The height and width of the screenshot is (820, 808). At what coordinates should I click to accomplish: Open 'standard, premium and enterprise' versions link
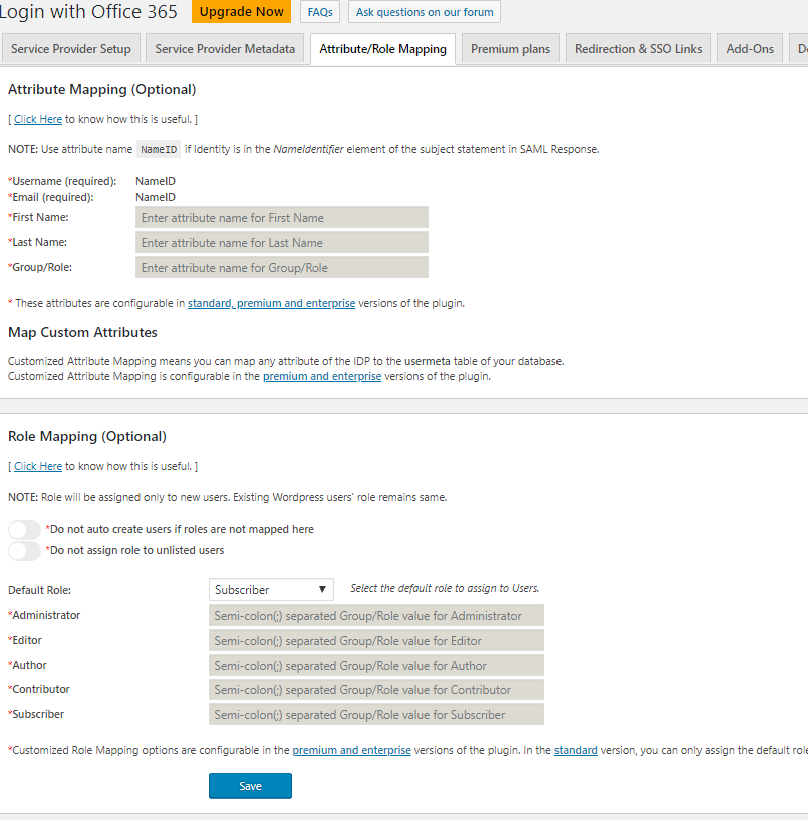tap(270, 302)
